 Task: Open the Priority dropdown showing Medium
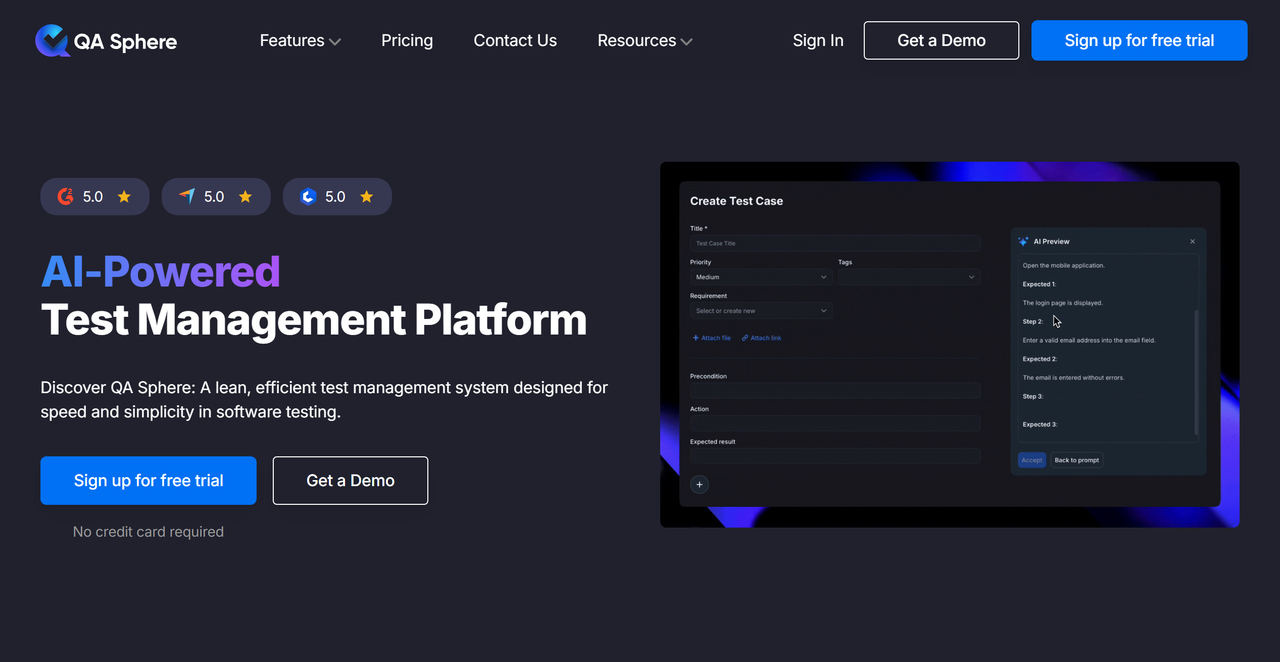click(761, 277)
